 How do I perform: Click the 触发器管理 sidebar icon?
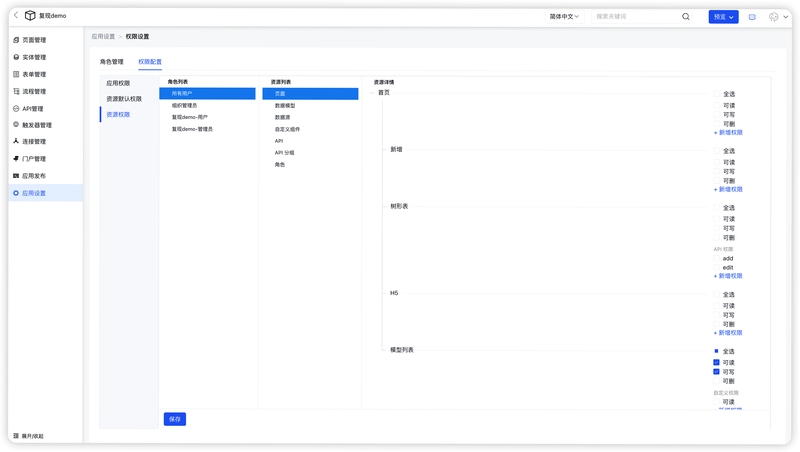[16, 124]
